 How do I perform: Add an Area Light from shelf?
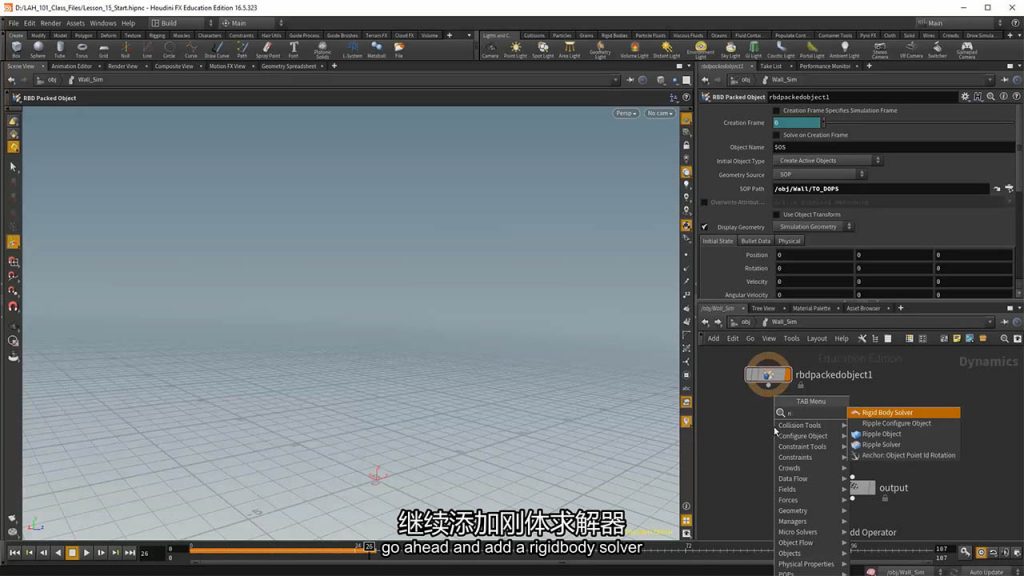pyautogui.click(x=569, y=50)
